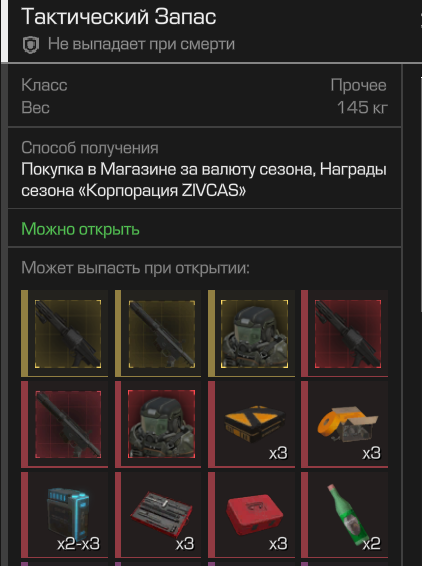Click the 'Вес' 145 кг row

[204, 107]
